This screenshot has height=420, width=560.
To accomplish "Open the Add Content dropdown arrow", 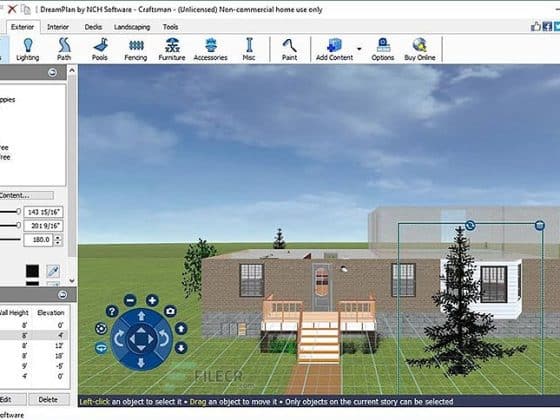I will 359,49.
